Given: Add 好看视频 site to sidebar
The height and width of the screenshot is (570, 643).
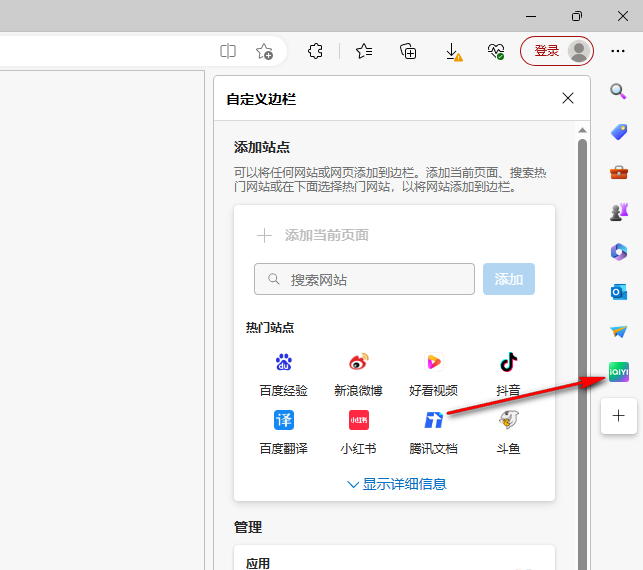Looking at the screenshot, I should click(x=433, y=374).
